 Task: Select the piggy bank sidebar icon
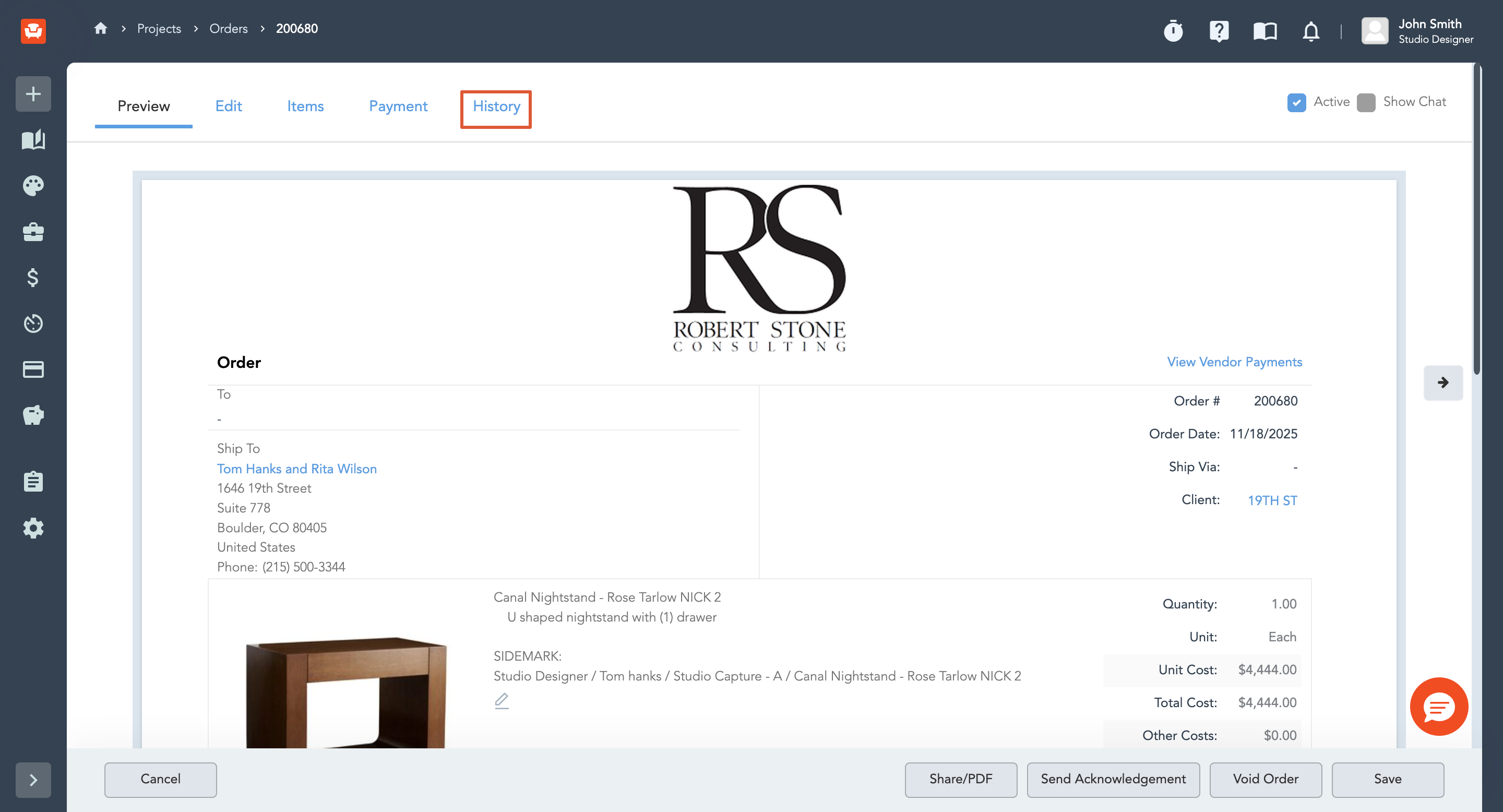coord(33,415)
